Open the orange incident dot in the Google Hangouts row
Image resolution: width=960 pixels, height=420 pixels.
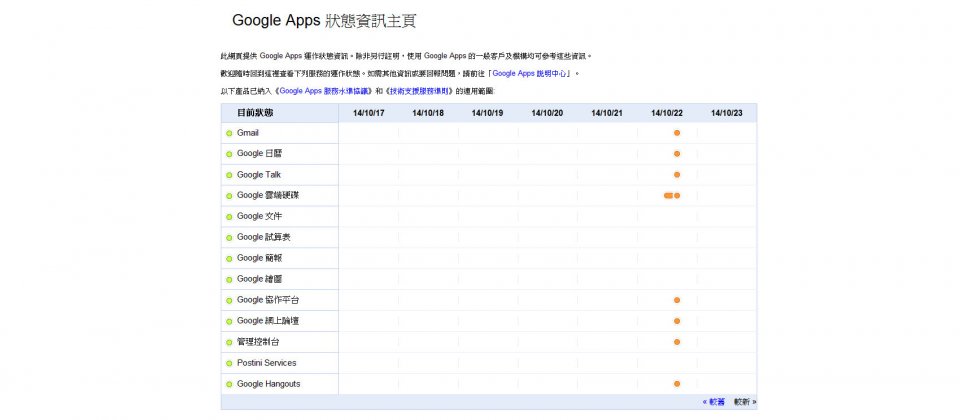[677, 384]
